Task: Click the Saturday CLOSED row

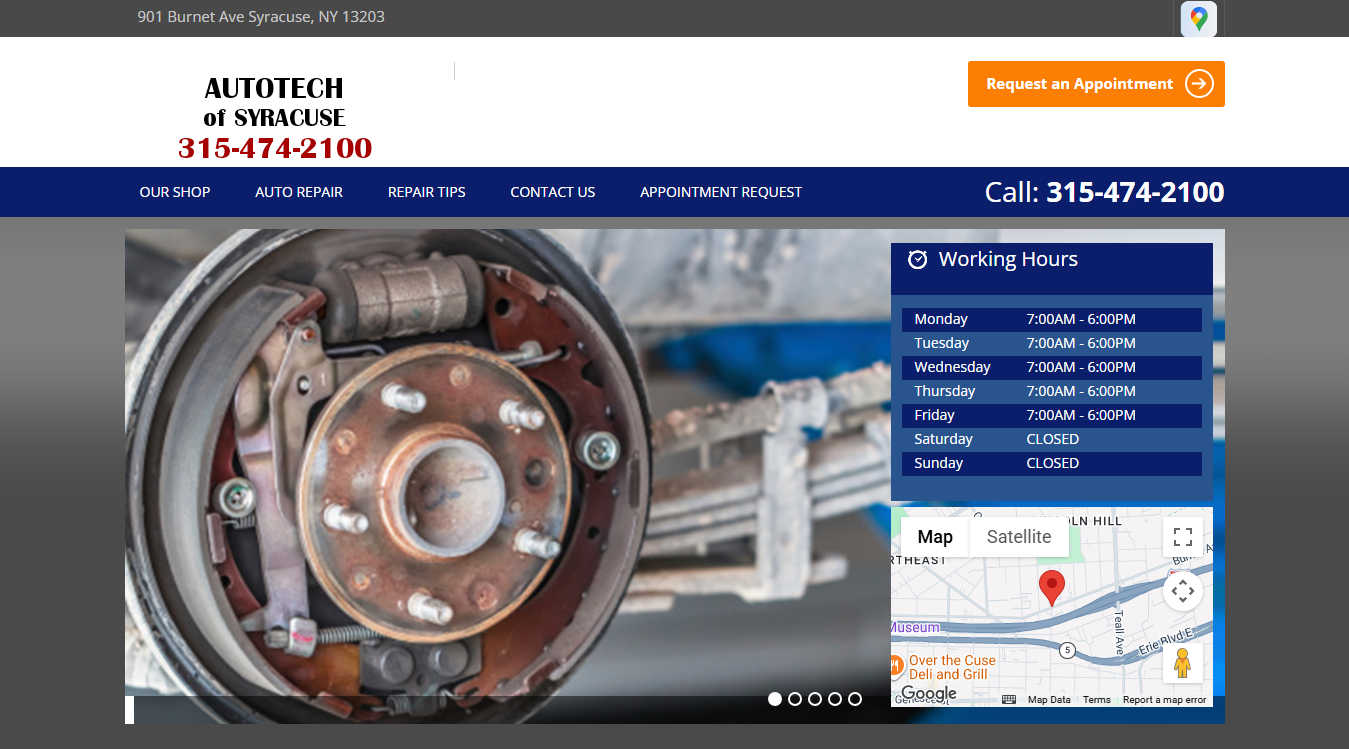Action: pyautogui.click(x=1051, y=439)
